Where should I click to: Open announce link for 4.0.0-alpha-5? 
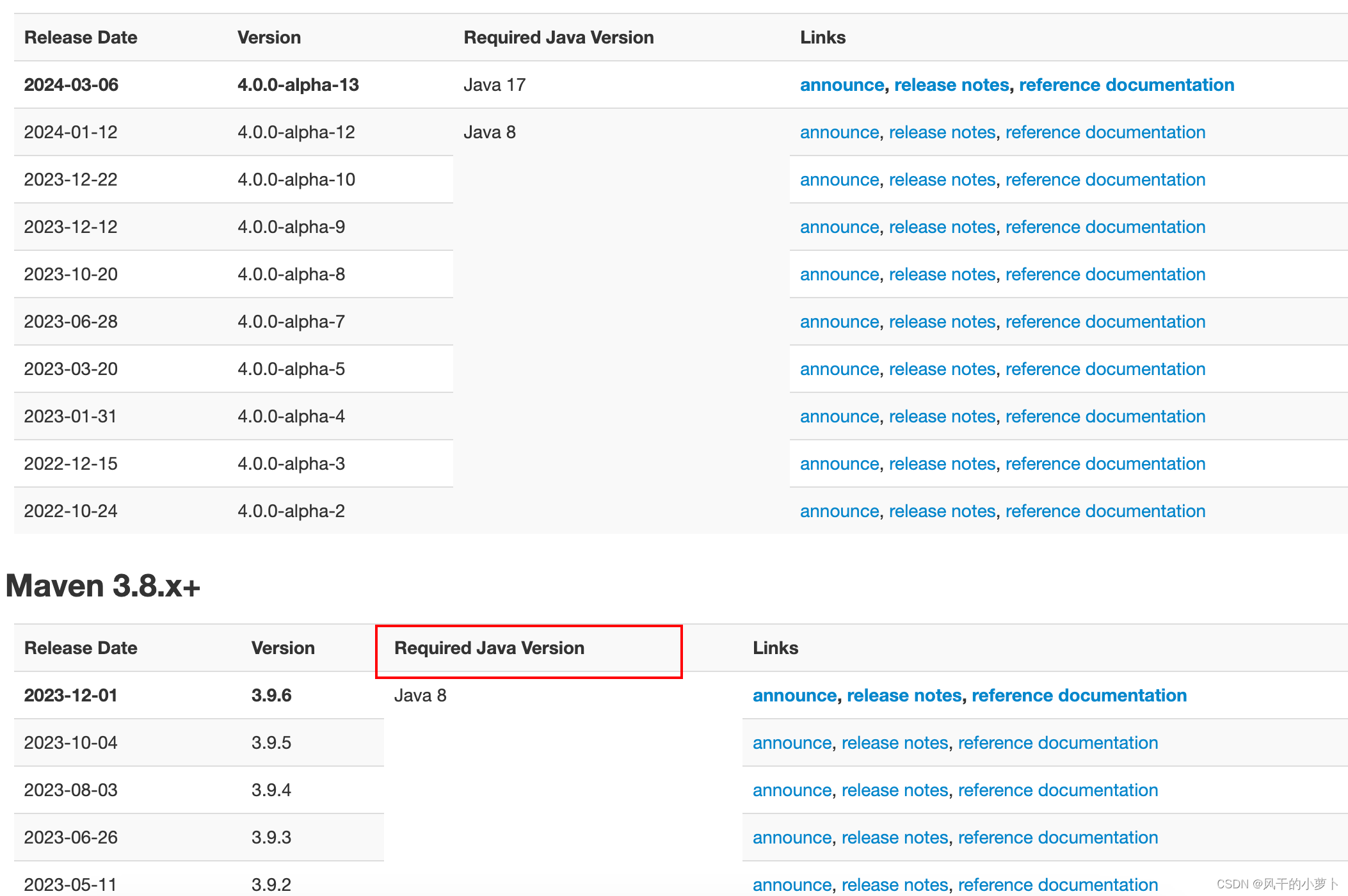click(839, 369)
